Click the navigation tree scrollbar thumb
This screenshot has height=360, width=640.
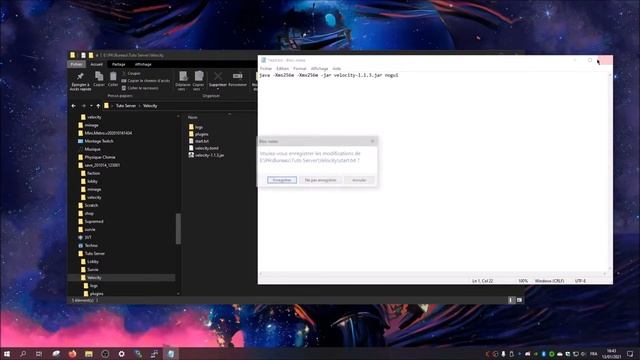178,229
